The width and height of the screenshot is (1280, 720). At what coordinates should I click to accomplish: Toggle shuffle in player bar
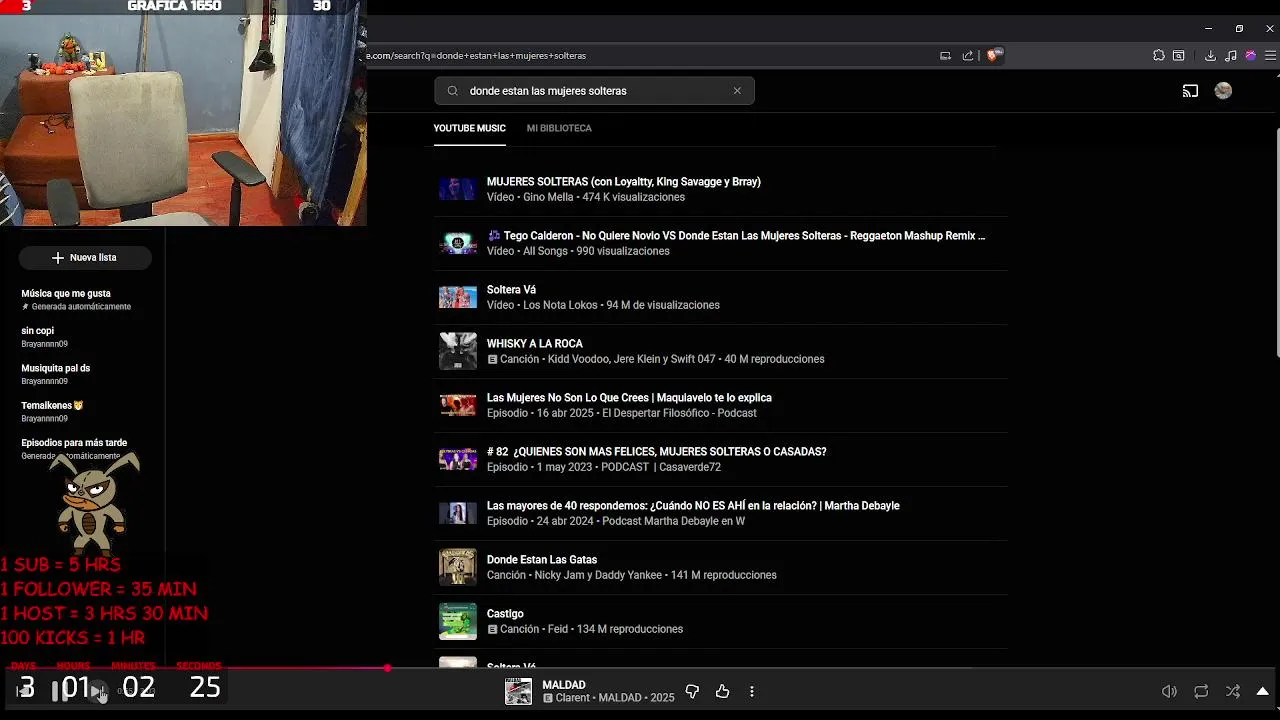tap(1233, 691)
